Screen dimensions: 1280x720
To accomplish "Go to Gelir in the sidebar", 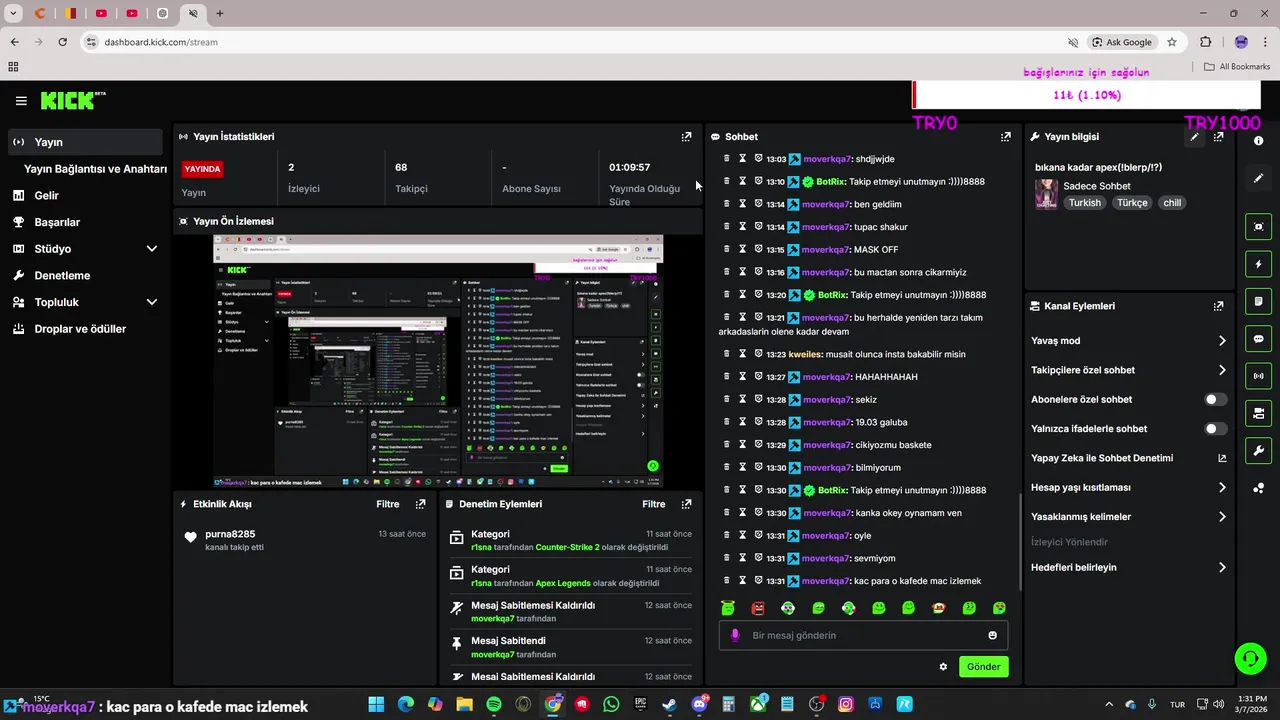I will tap(85, 196).
